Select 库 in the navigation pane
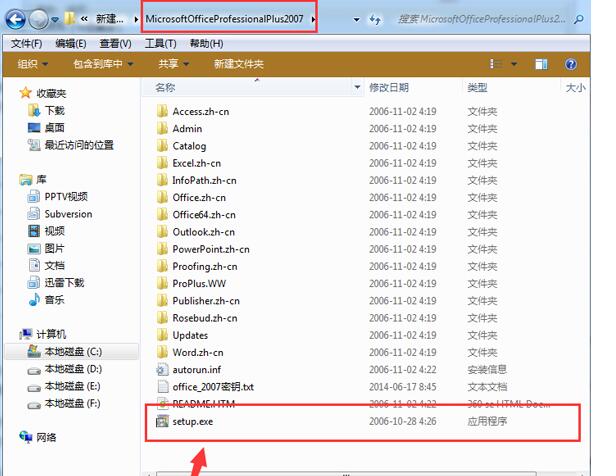 (41, 179)
